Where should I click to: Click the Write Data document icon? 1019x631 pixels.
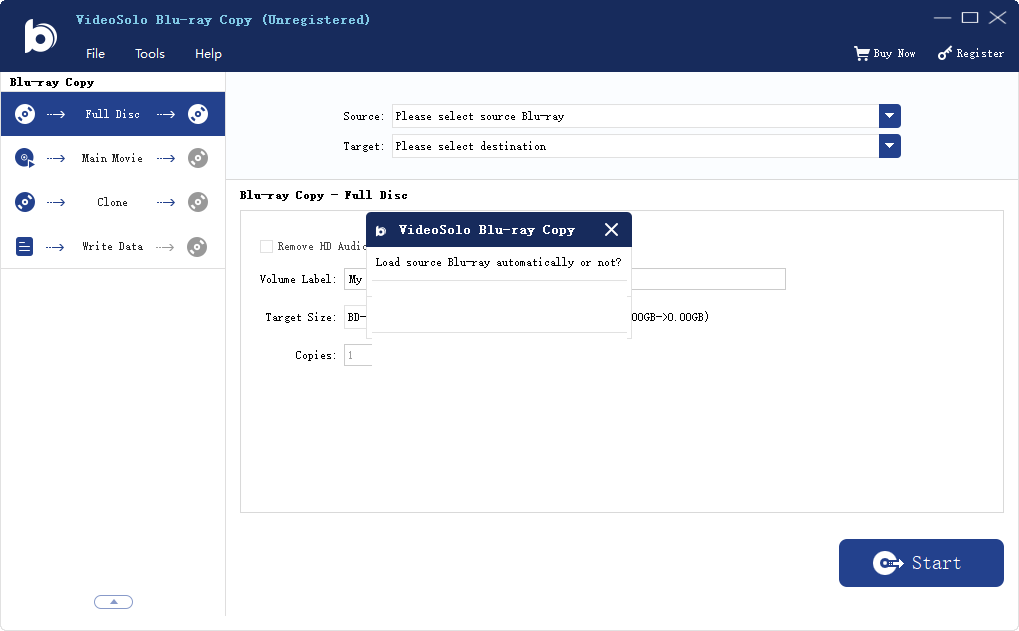coord(25,246)
